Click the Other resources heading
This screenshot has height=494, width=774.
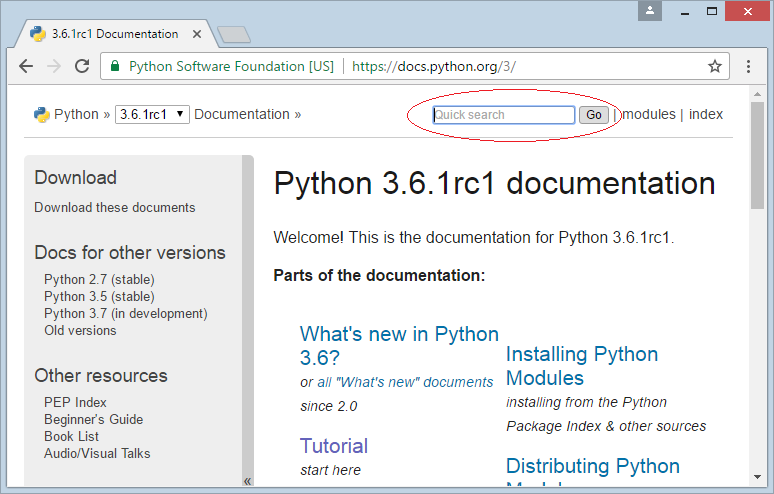coord(101,376)
